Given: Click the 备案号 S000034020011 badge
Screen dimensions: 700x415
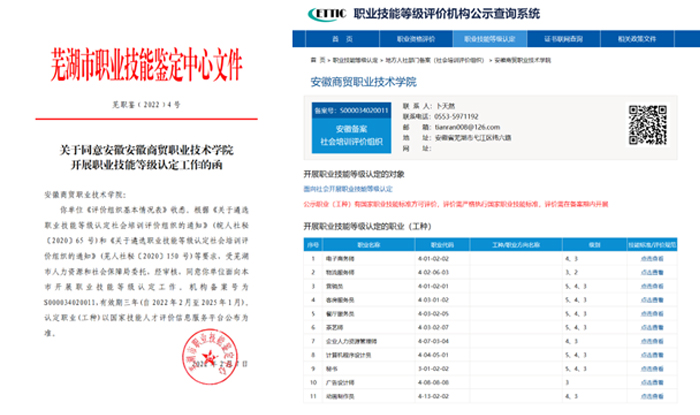Looking at the screenshot, I should point(351,110).
